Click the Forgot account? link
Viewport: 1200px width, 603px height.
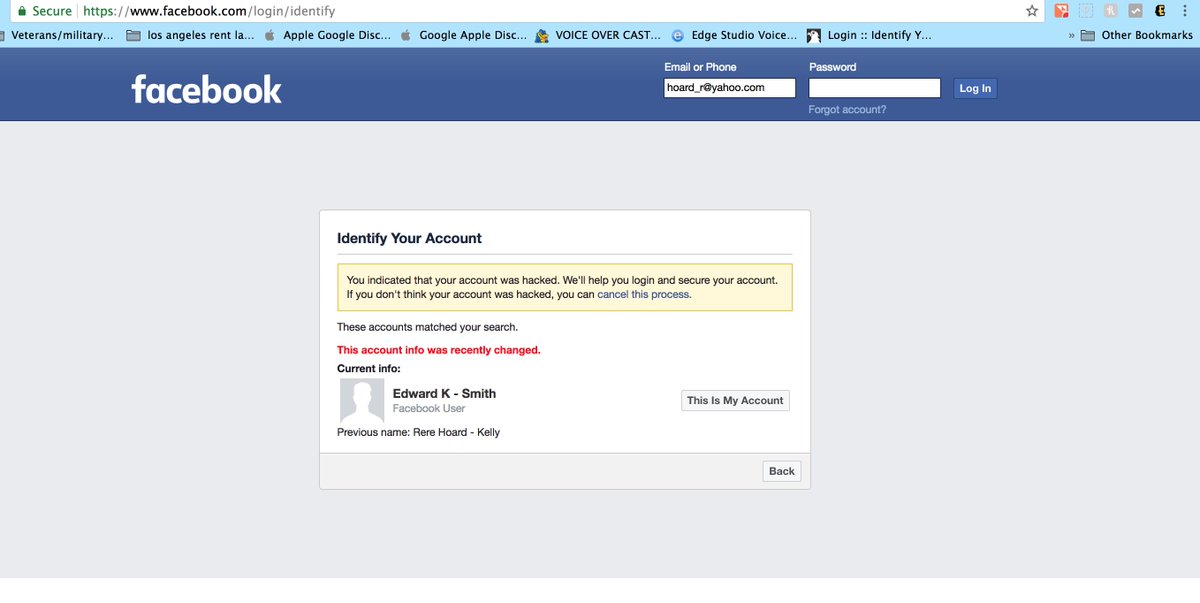[x=847, y=110]
